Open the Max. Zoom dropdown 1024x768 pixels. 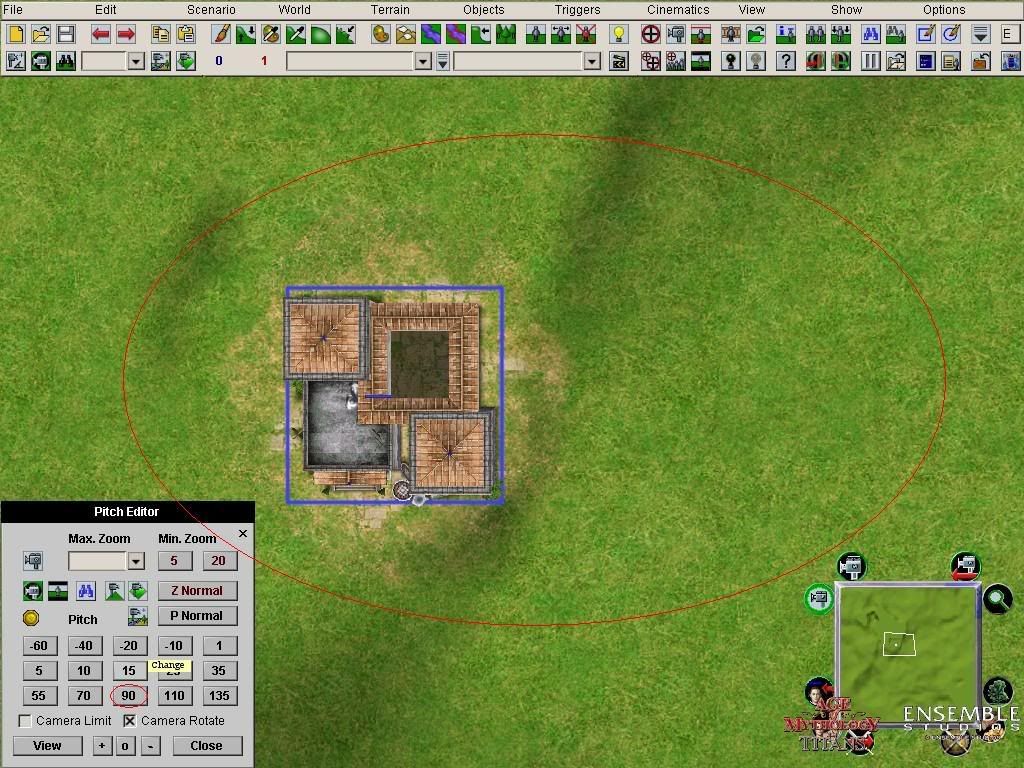tap(136, 561)
